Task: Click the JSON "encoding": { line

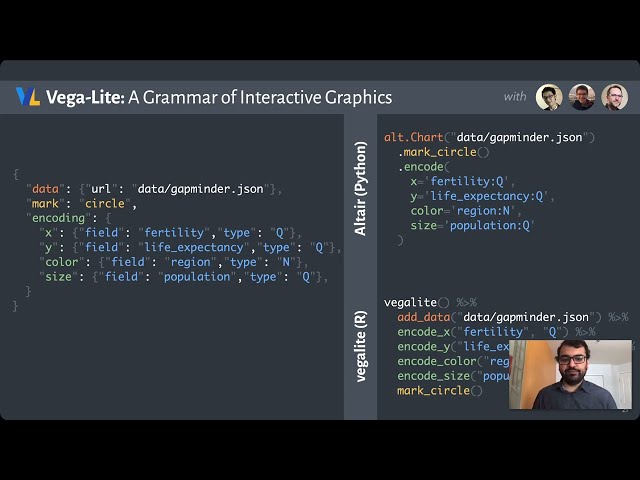Action: pos(69,218)
